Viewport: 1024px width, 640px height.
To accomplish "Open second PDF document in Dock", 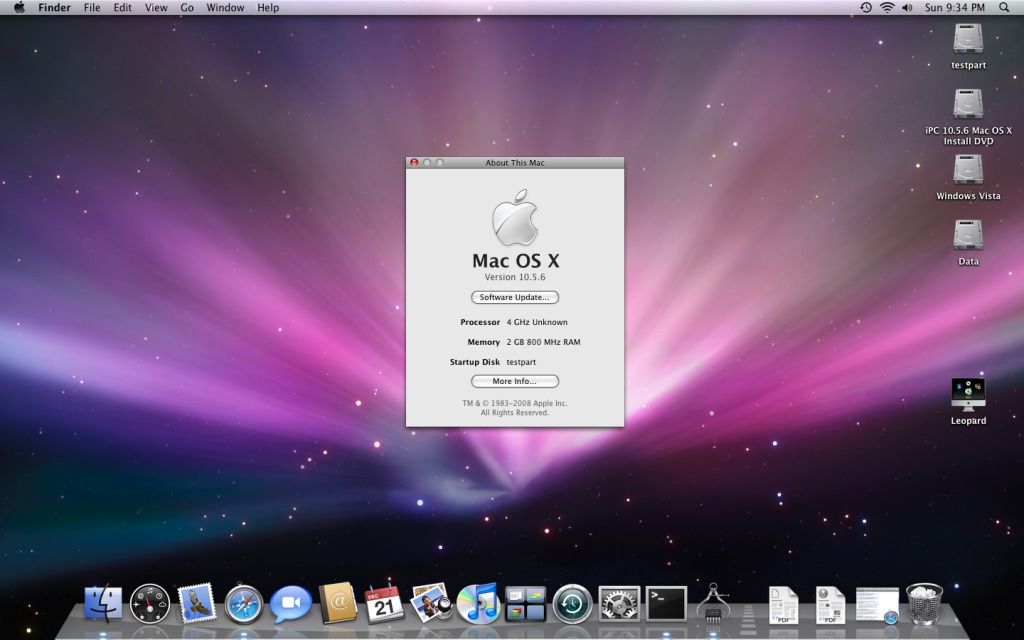I will 831,604.
